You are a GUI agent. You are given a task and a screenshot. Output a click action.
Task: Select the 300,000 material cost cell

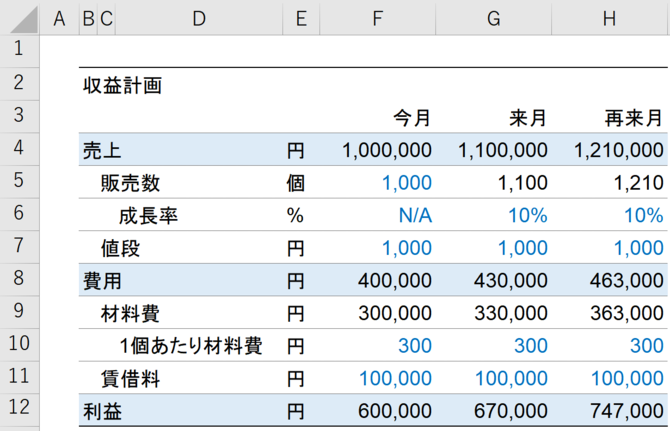pyautogui.click(x=377, y=313)
